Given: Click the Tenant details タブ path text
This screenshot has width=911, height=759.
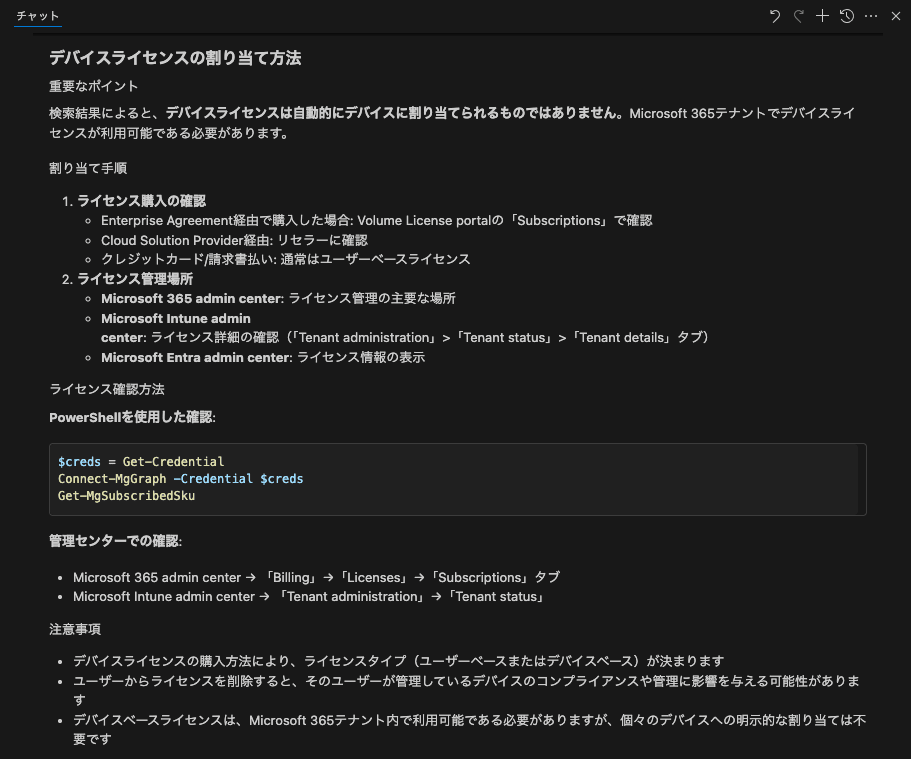Looking at the screenshot, I should pyautogui.click(x=639, y=338).
